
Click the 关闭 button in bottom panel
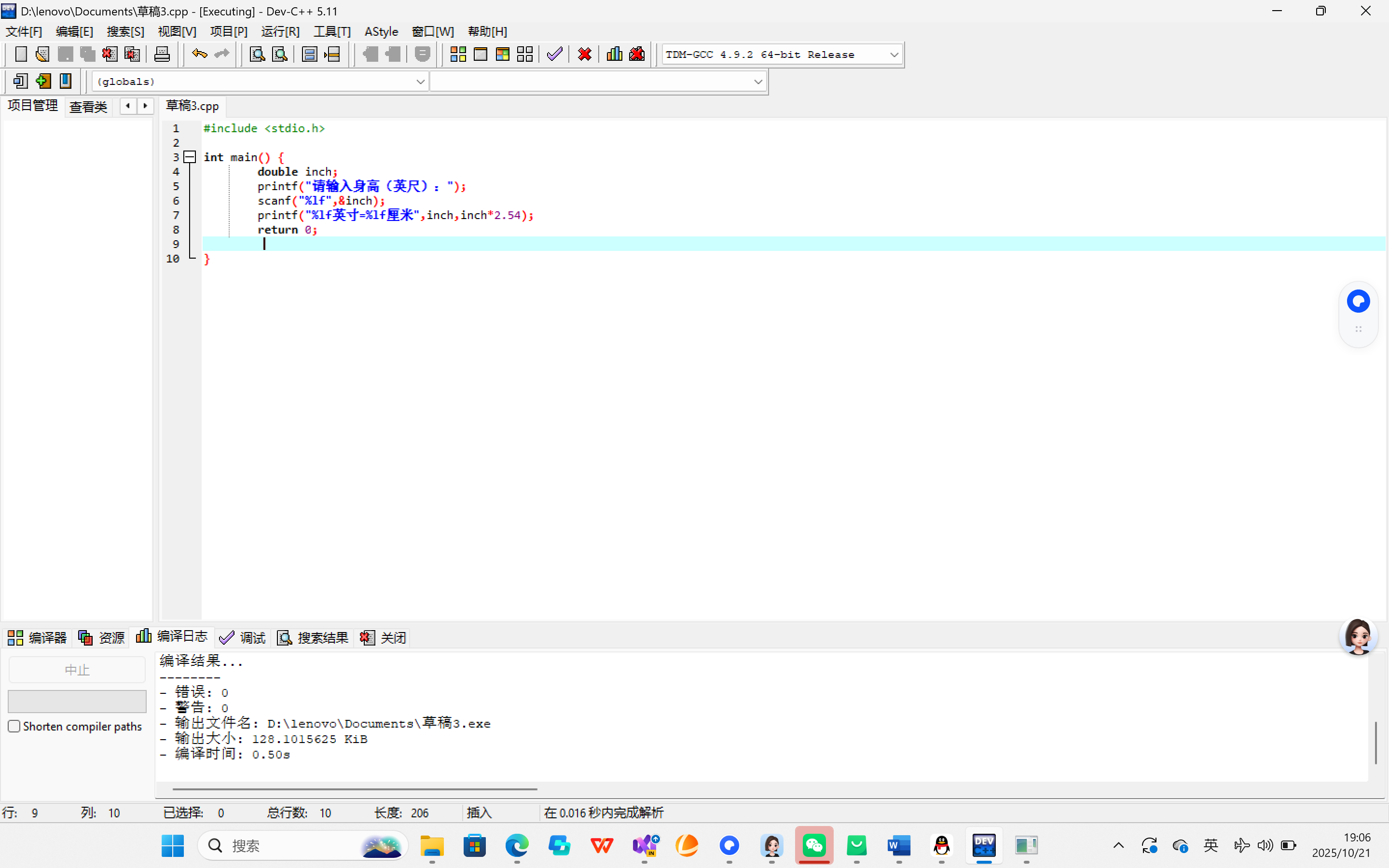tap(384, 637)
